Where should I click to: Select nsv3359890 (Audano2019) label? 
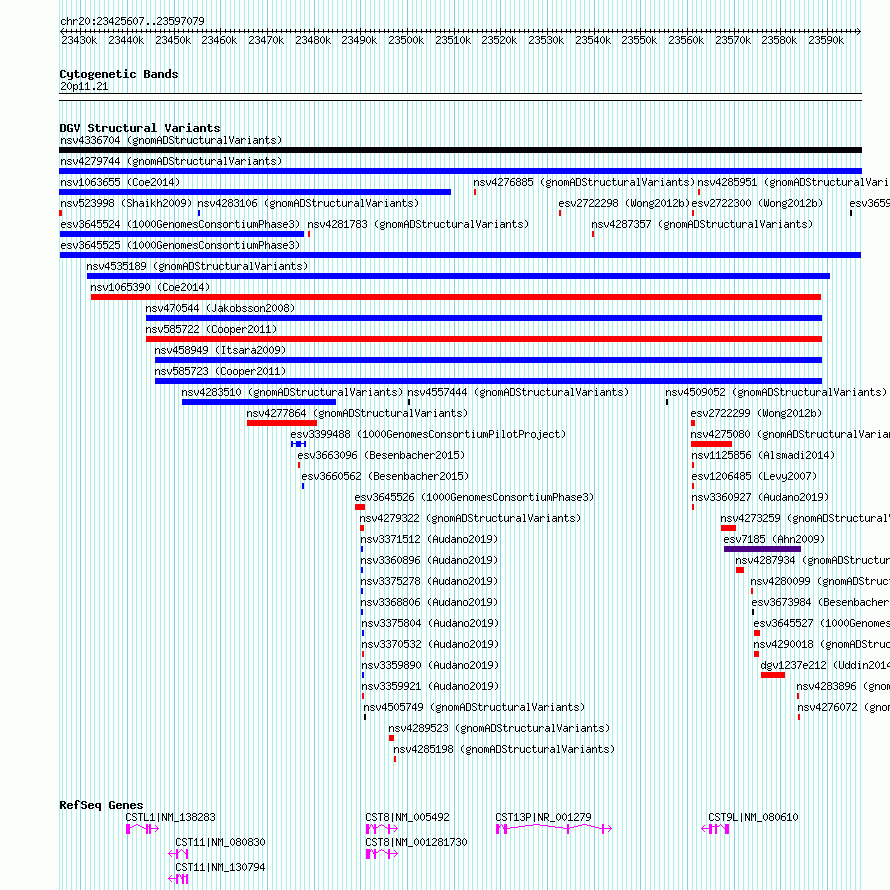[x=430, y=665]
